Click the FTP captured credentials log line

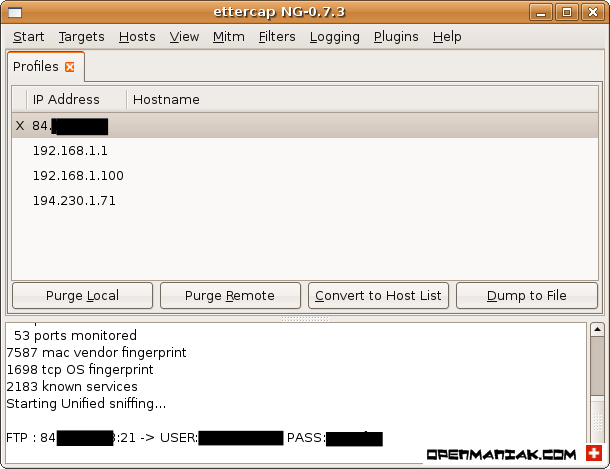[x=195, y=438]
